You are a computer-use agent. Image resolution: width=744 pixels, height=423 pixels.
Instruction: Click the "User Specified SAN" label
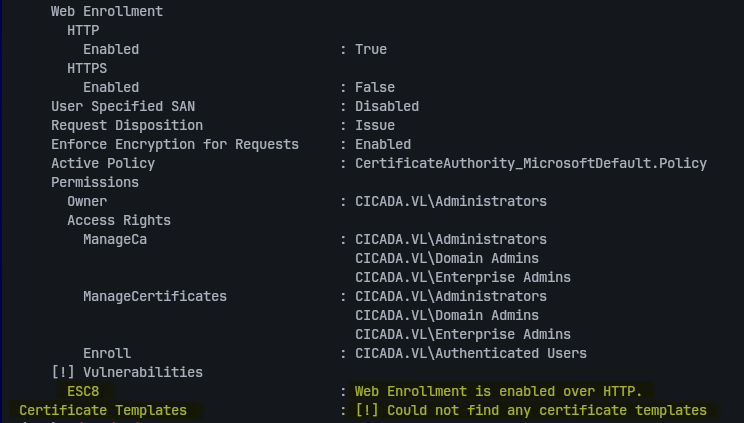[x=123, y=106]
